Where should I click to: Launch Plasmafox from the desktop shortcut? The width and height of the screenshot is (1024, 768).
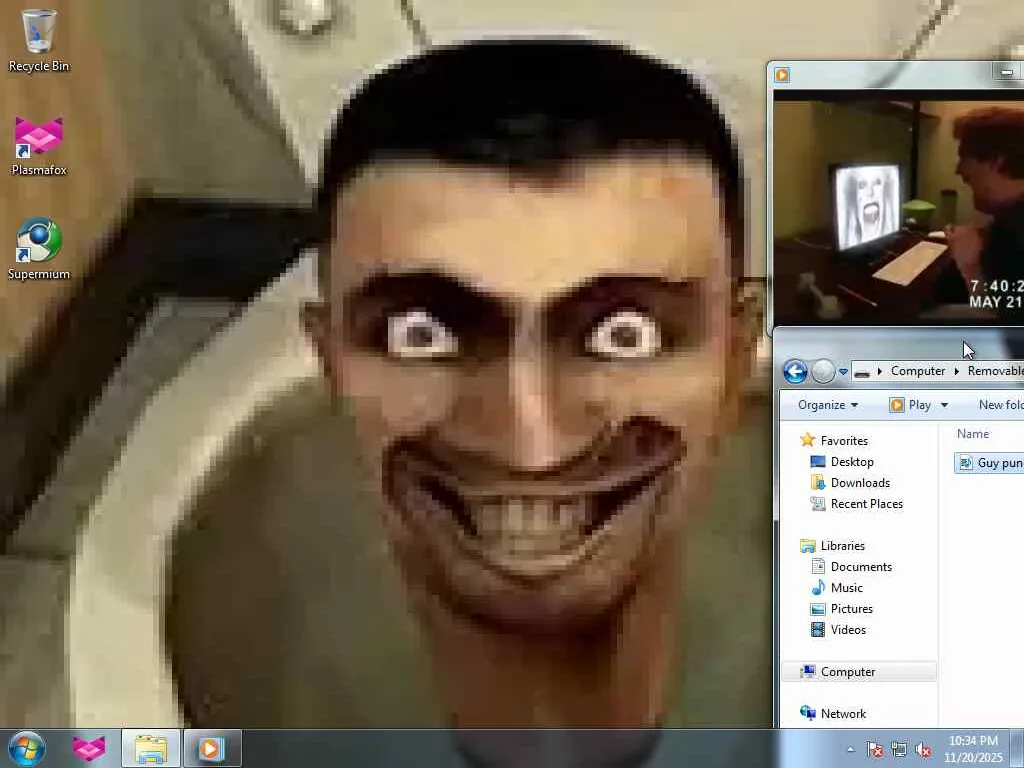(39, 146)
